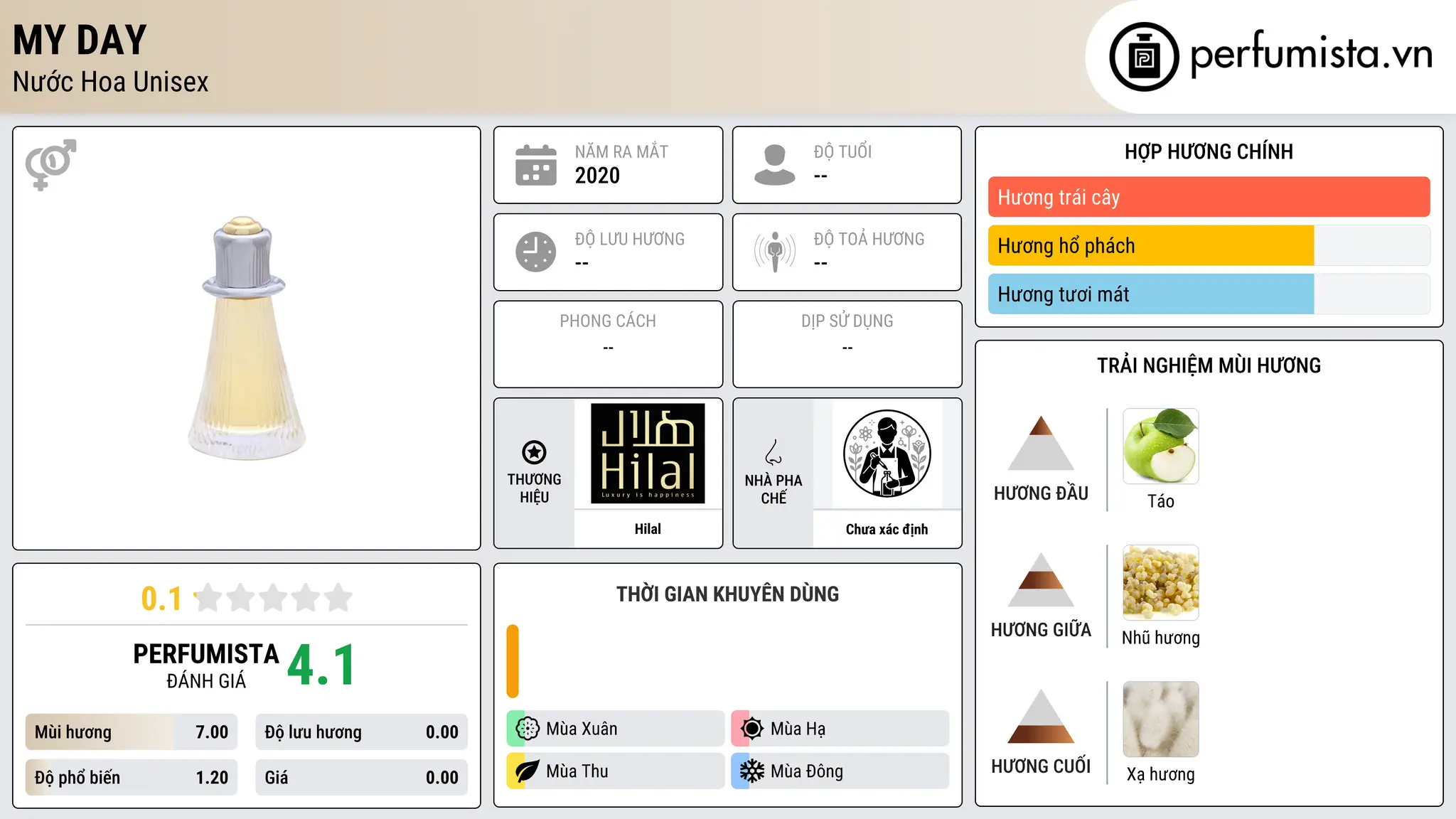
Task: Click the green 4.1 Perfumista score
Action: pos(321,665)
